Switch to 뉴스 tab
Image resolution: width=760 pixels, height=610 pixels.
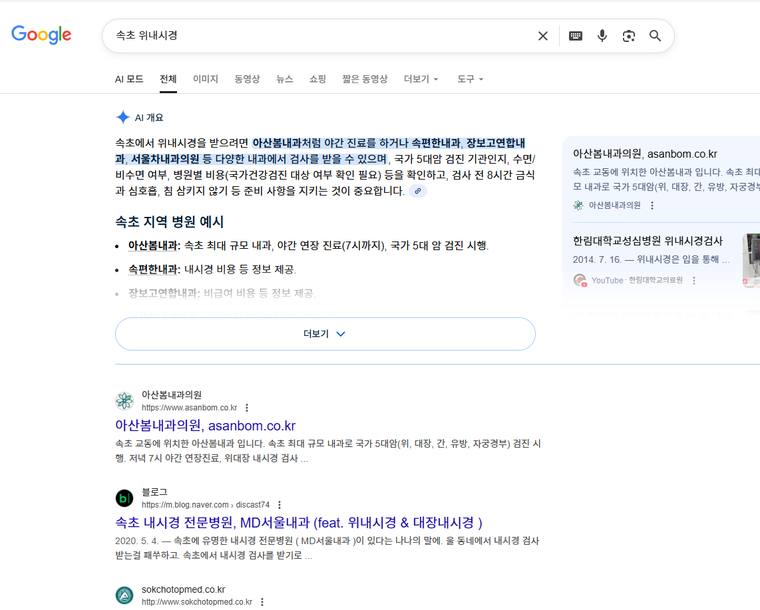[x=285, y=79]
